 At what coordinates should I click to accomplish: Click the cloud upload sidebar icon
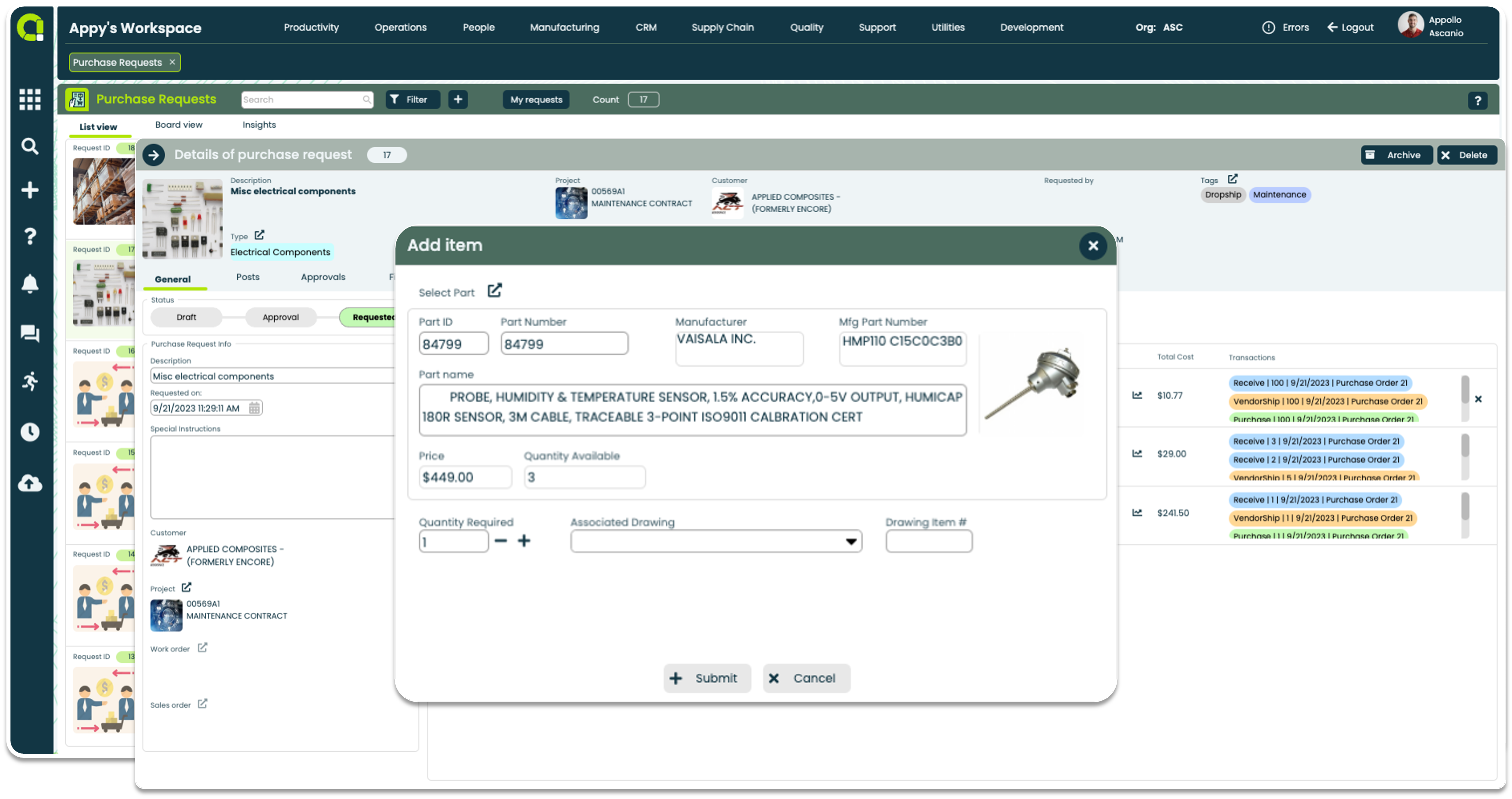coord(30,482)
